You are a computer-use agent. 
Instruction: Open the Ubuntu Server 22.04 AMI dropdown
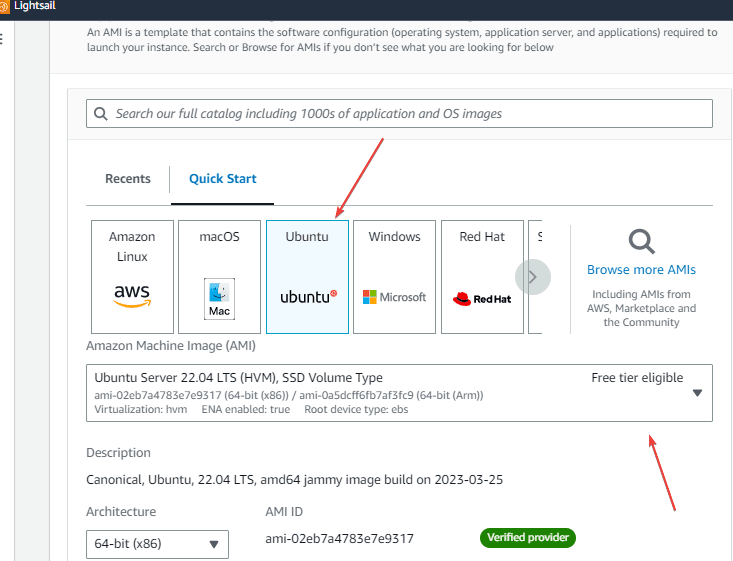tap(399, 393)
